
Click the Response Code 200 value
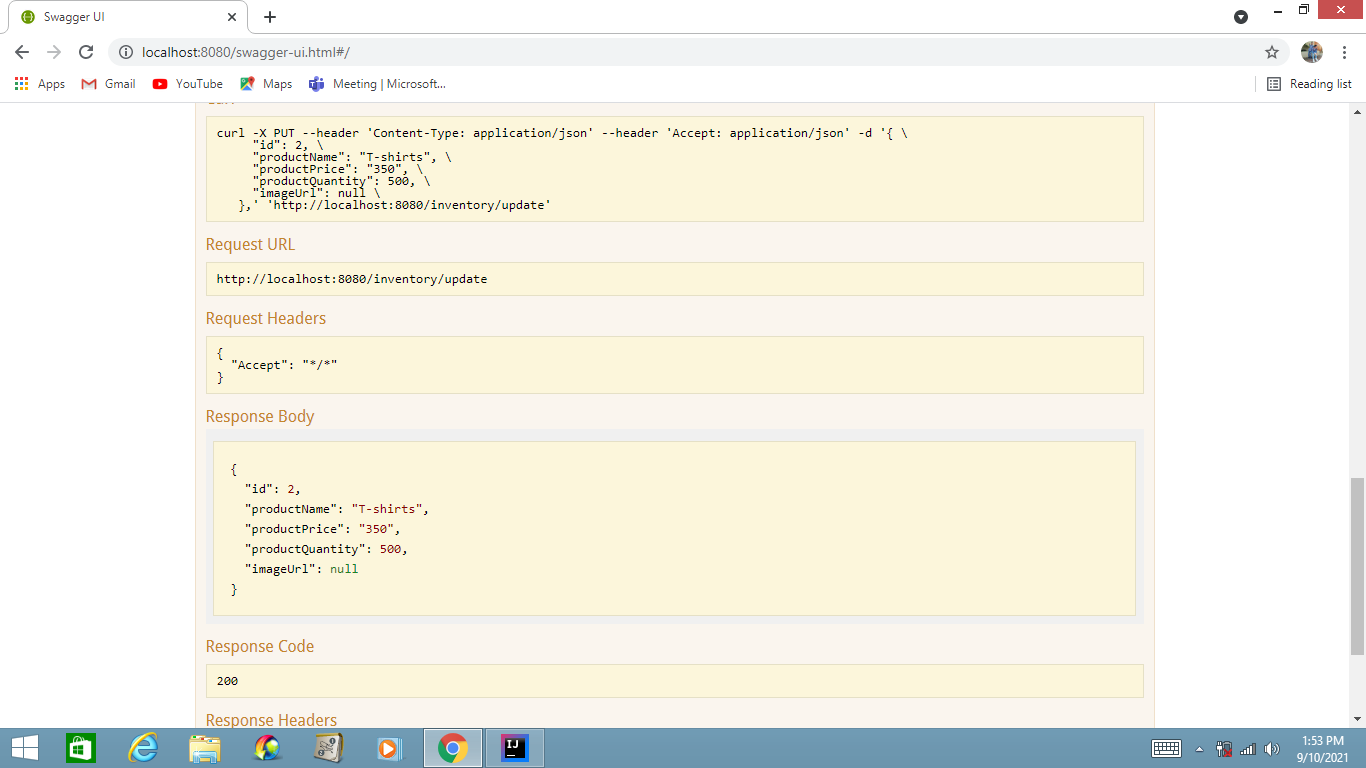click(227, 681)
